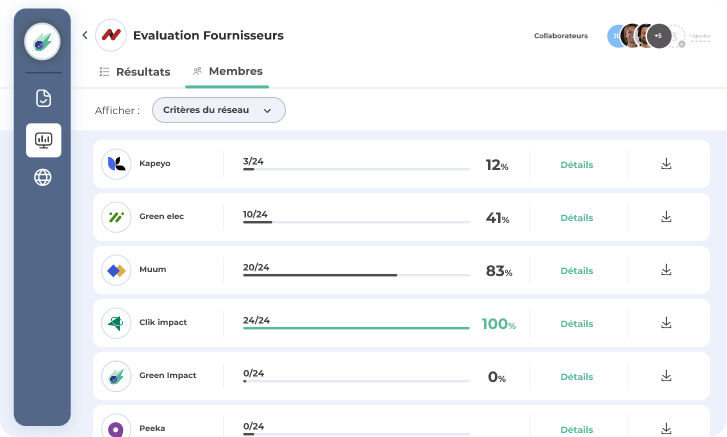Select the Membres tab
727x437 pixels.
coord(227,72)
